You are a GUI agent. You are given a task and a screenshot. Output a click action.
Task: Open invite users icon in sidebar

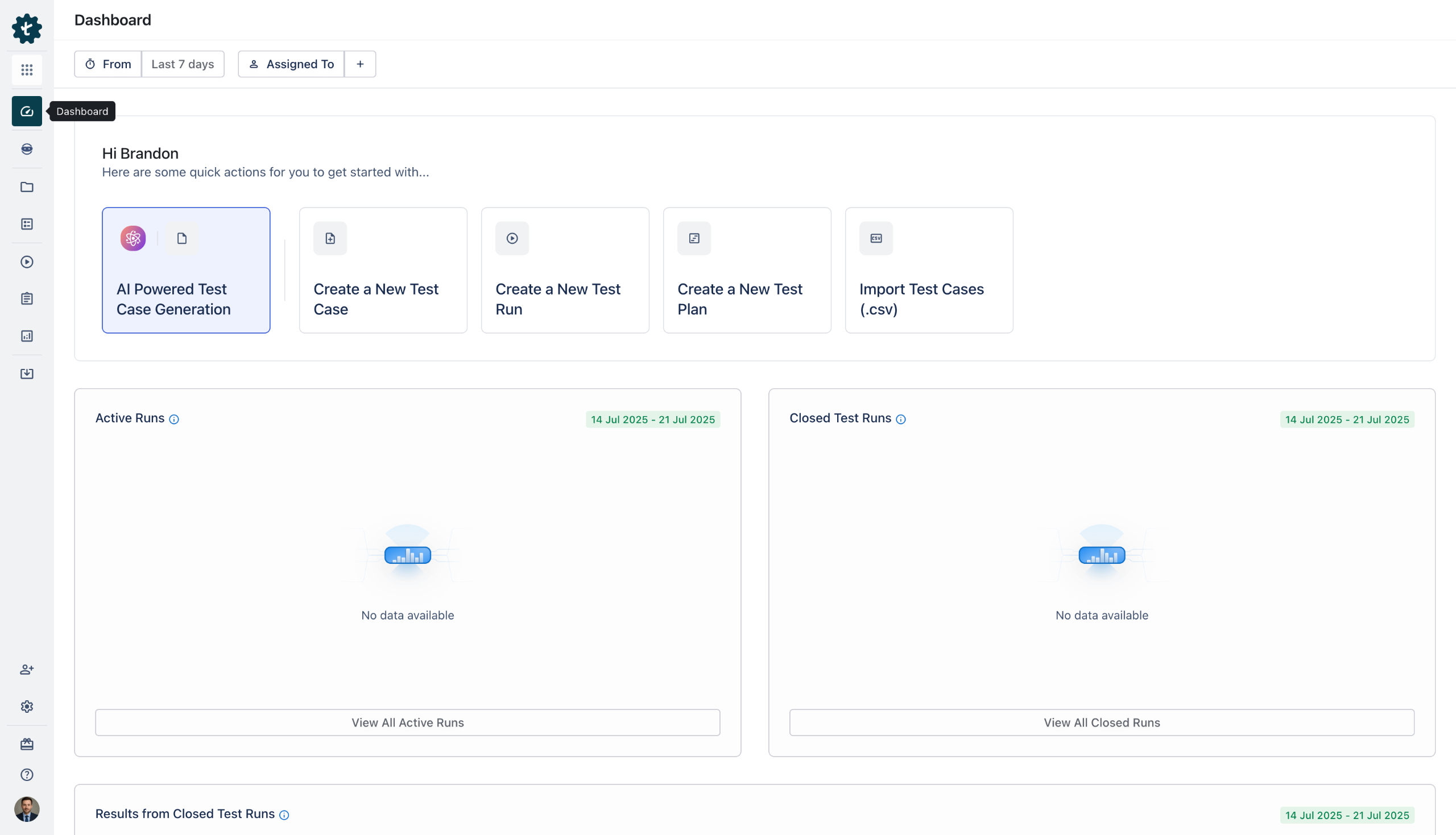coord(27,669)
